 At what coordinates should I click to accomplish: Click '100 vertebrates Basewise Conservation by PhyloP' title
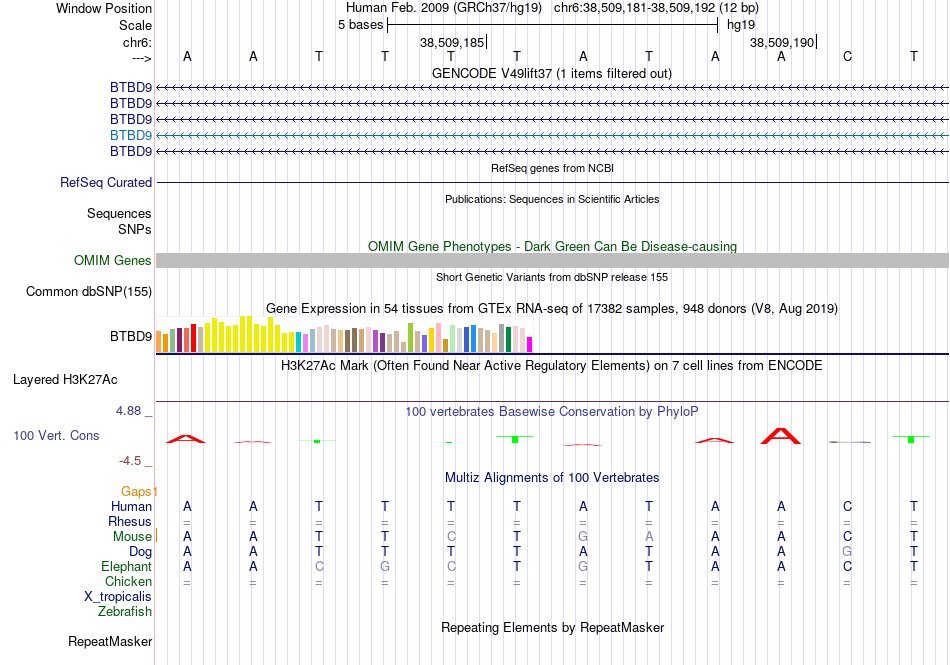click(x=552, y=412)
